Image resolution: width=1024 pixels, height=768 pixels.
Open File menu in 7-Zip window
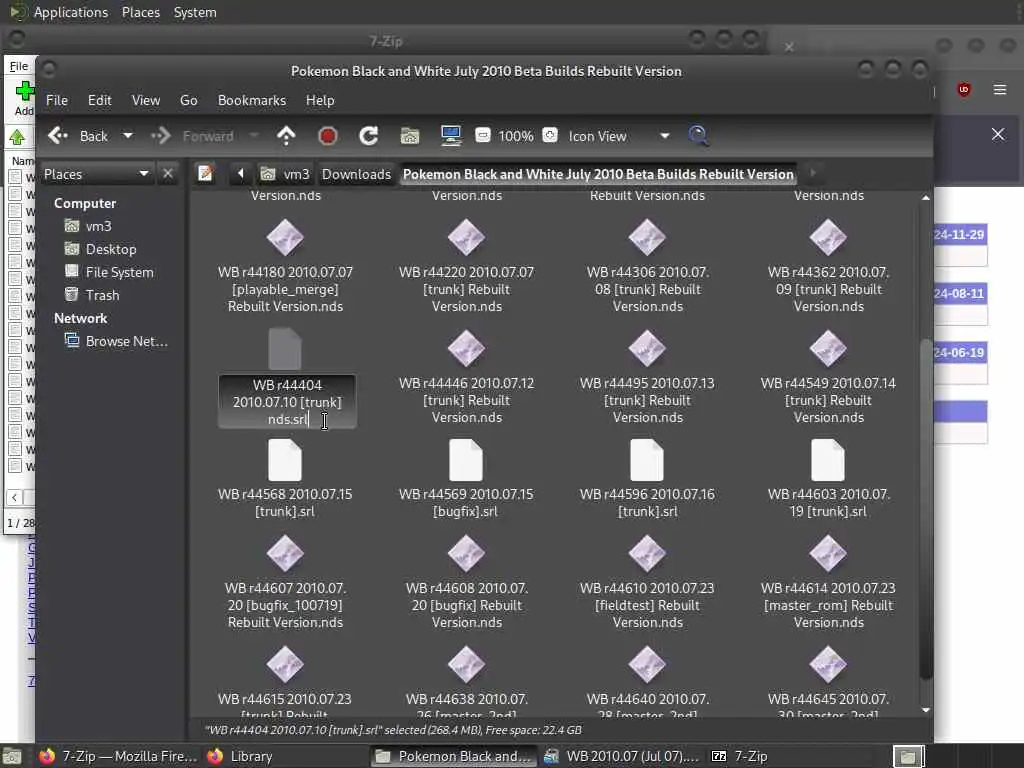point(19,66)
